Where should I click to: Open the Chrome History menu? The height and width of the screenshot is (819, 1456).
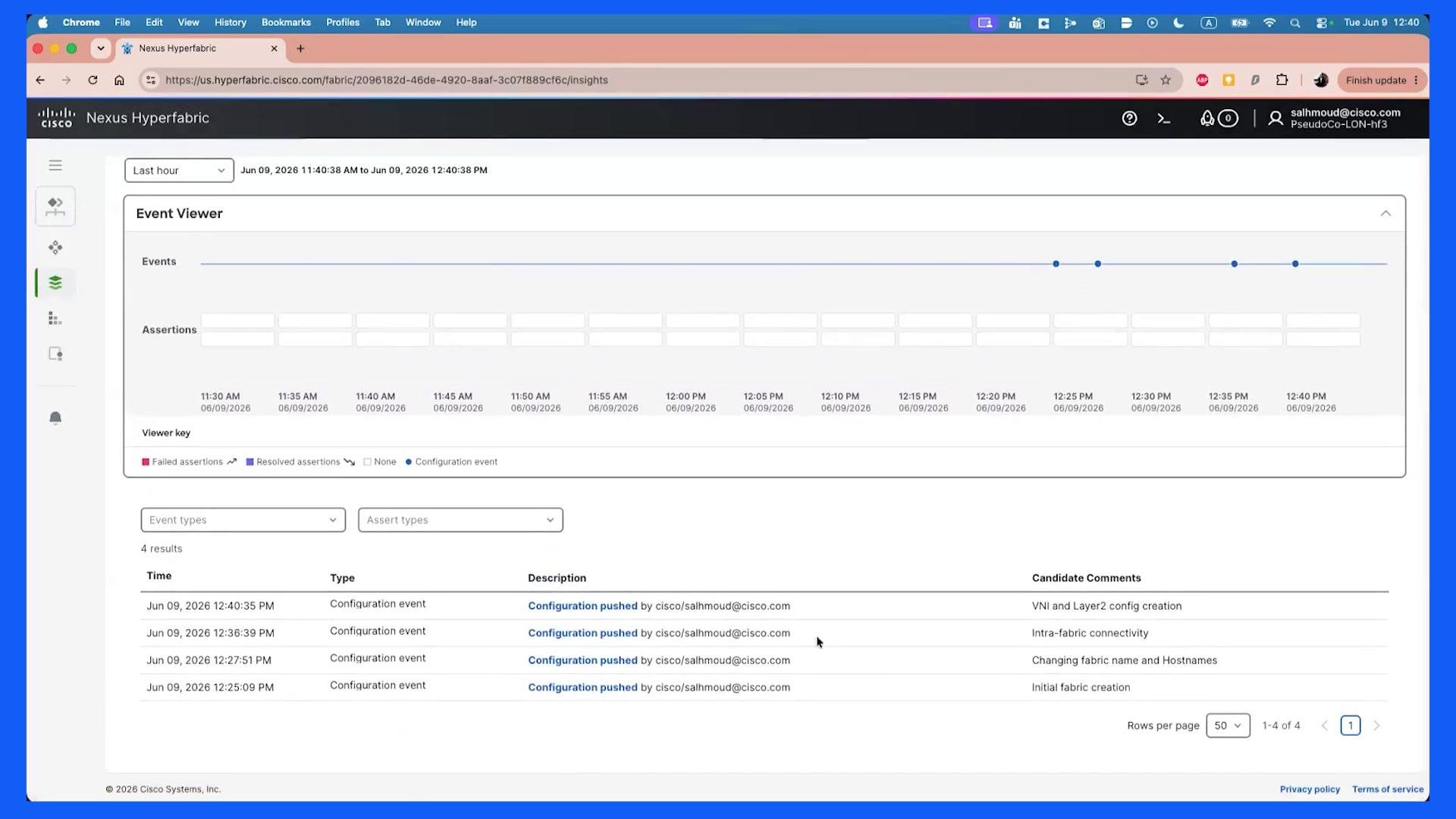point(231,23)
